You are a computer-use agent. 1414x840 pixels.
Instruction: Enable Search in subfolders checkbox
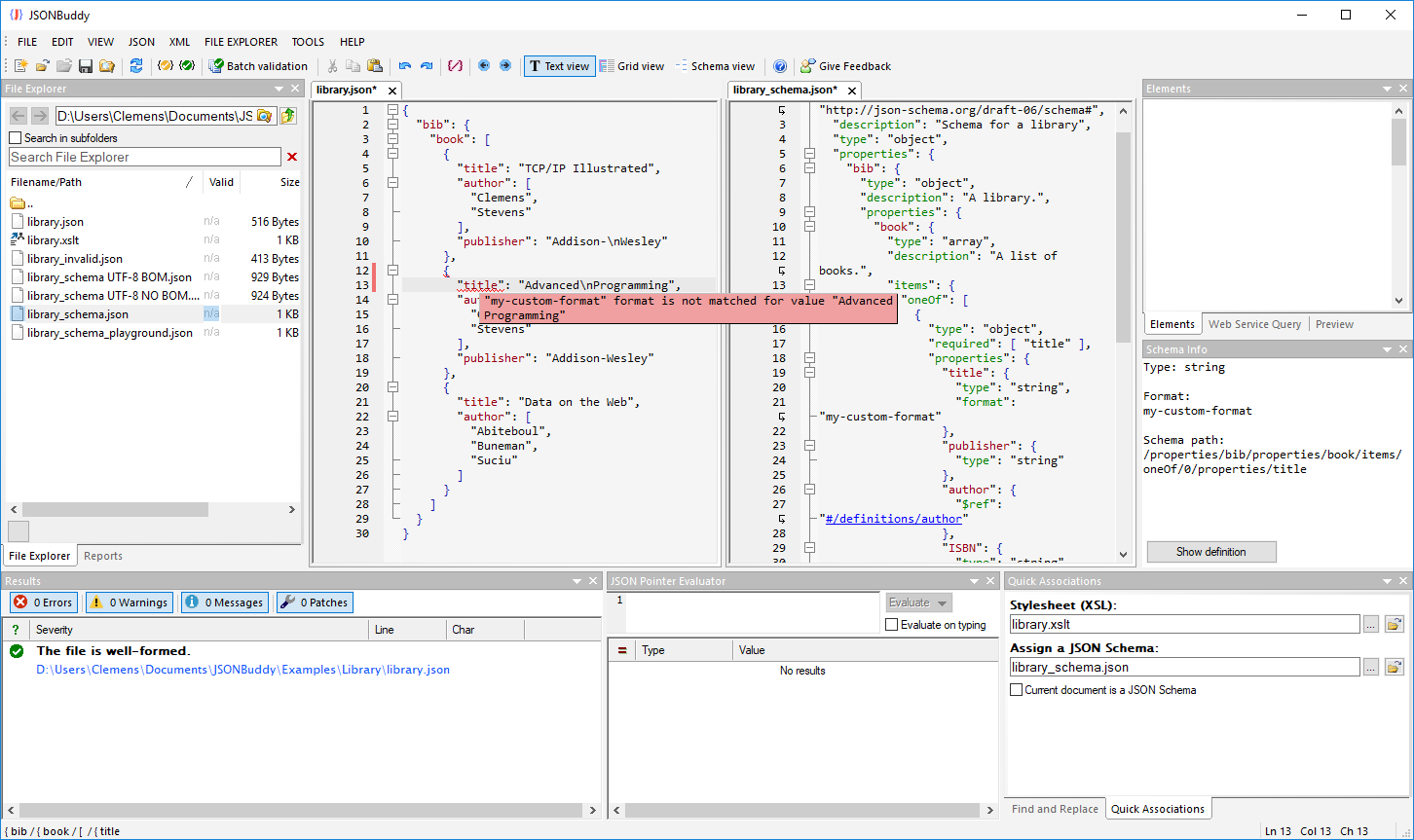pos(15,138)
